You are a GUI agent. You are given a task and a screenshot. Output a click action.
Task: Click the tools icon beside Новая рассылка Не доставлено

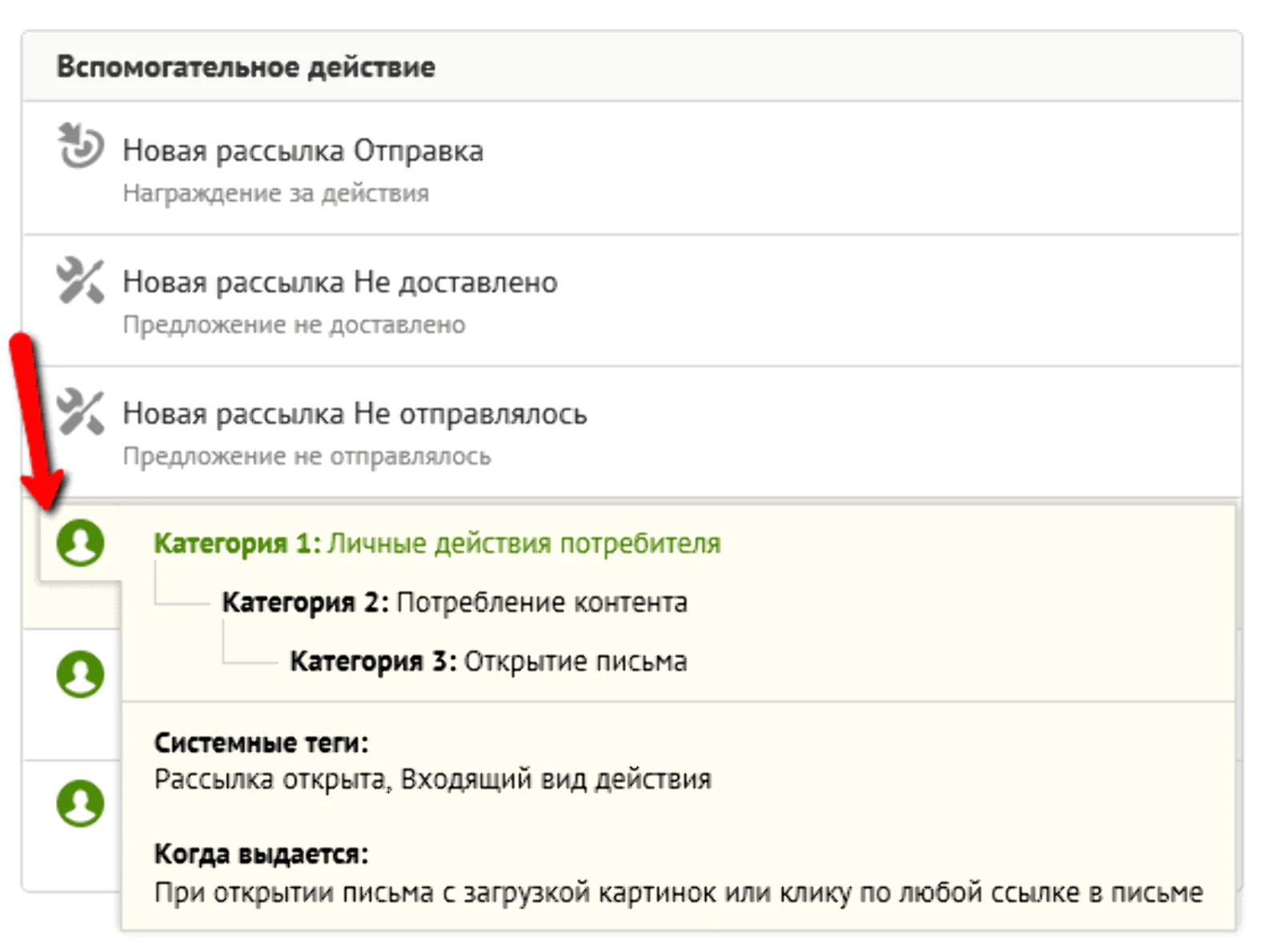pyautogui.click(x=80, y=281)
